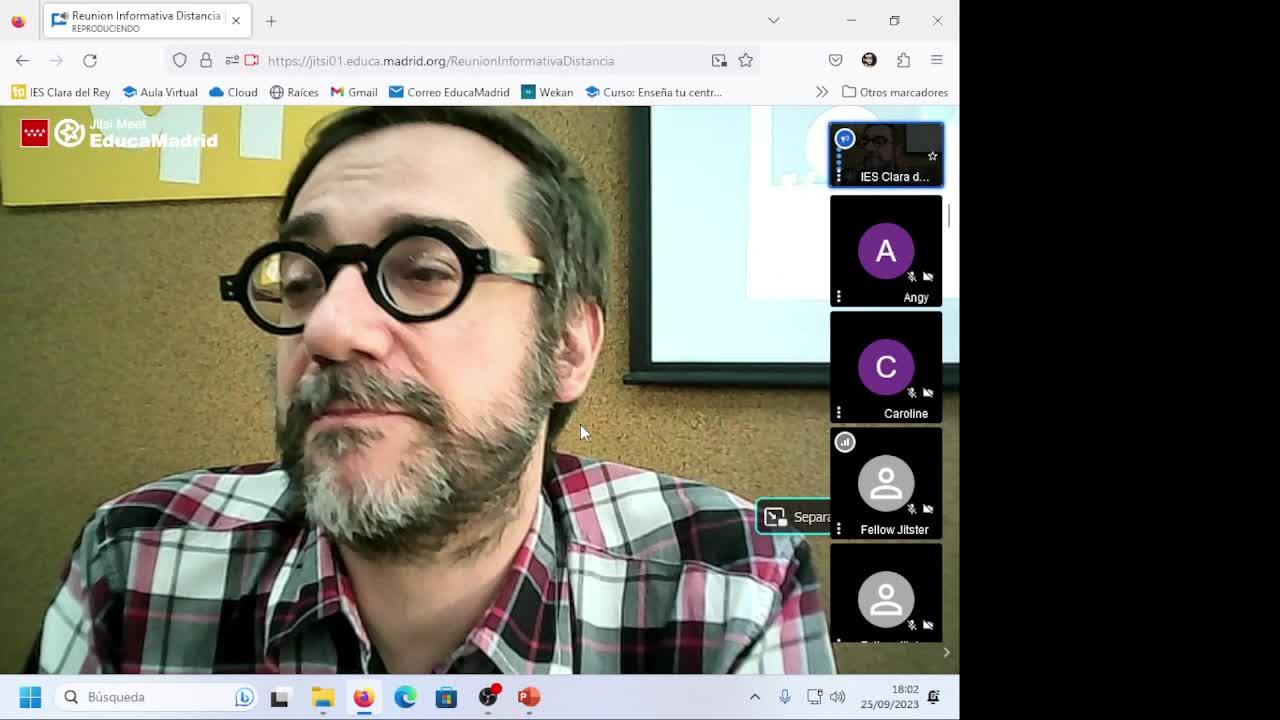This screenshot has width=1280, height=720.
Task: Open network settings from the tray
Action: [815, 697]
